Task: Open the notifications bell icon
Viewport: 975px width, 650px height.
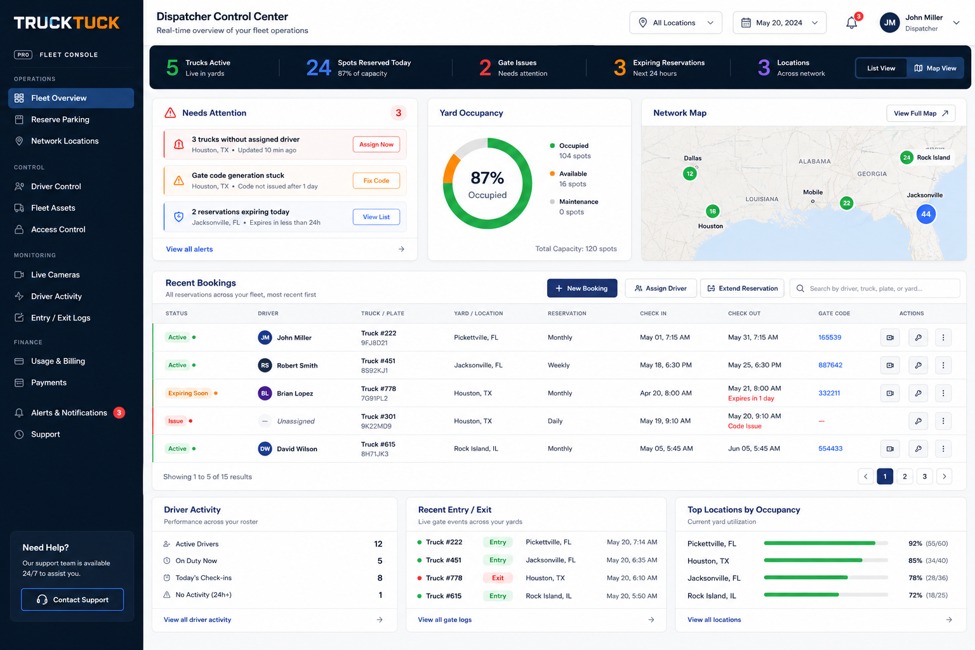Action: 852,22
